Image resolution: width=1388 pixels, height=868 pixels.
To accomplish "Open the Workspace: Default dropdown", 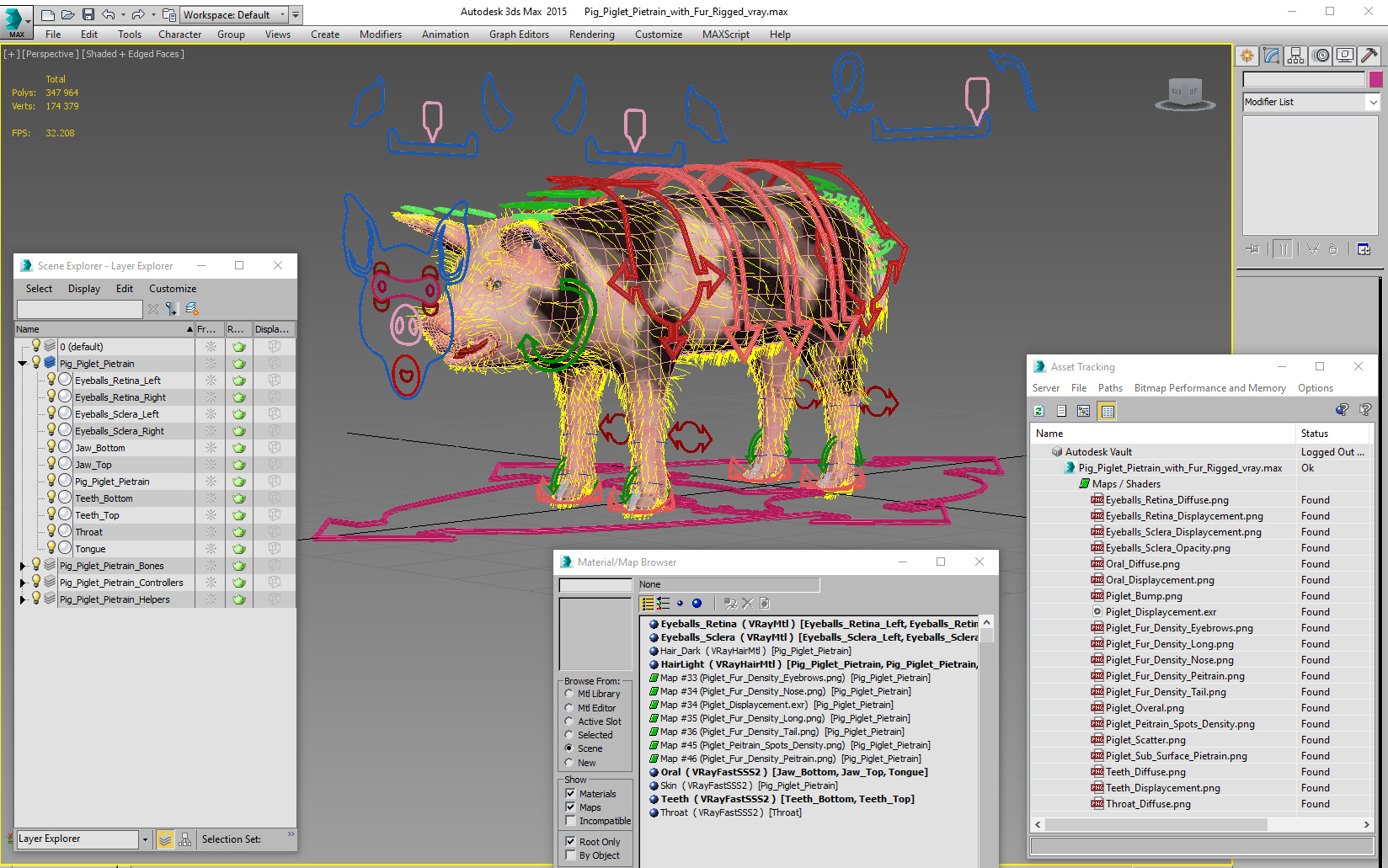I will (x=233, y=15).
